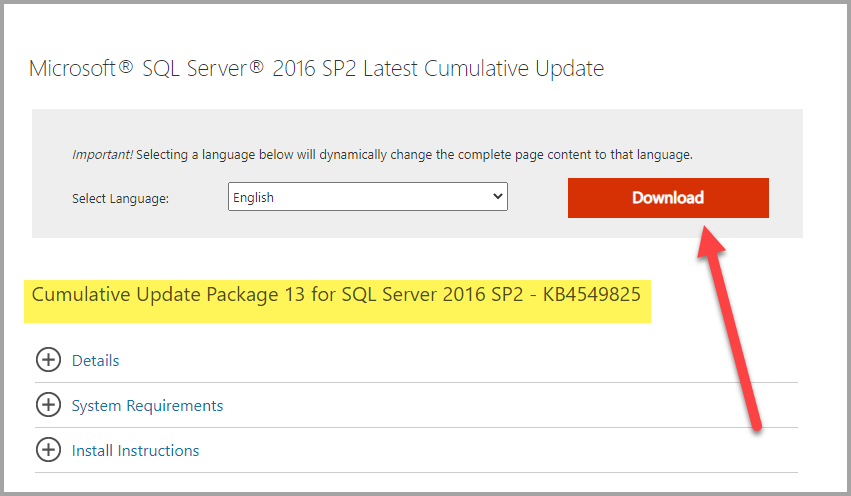
Task: Click the highlighted Cumulative Update Package 13 heading
Action: point(336,294)
